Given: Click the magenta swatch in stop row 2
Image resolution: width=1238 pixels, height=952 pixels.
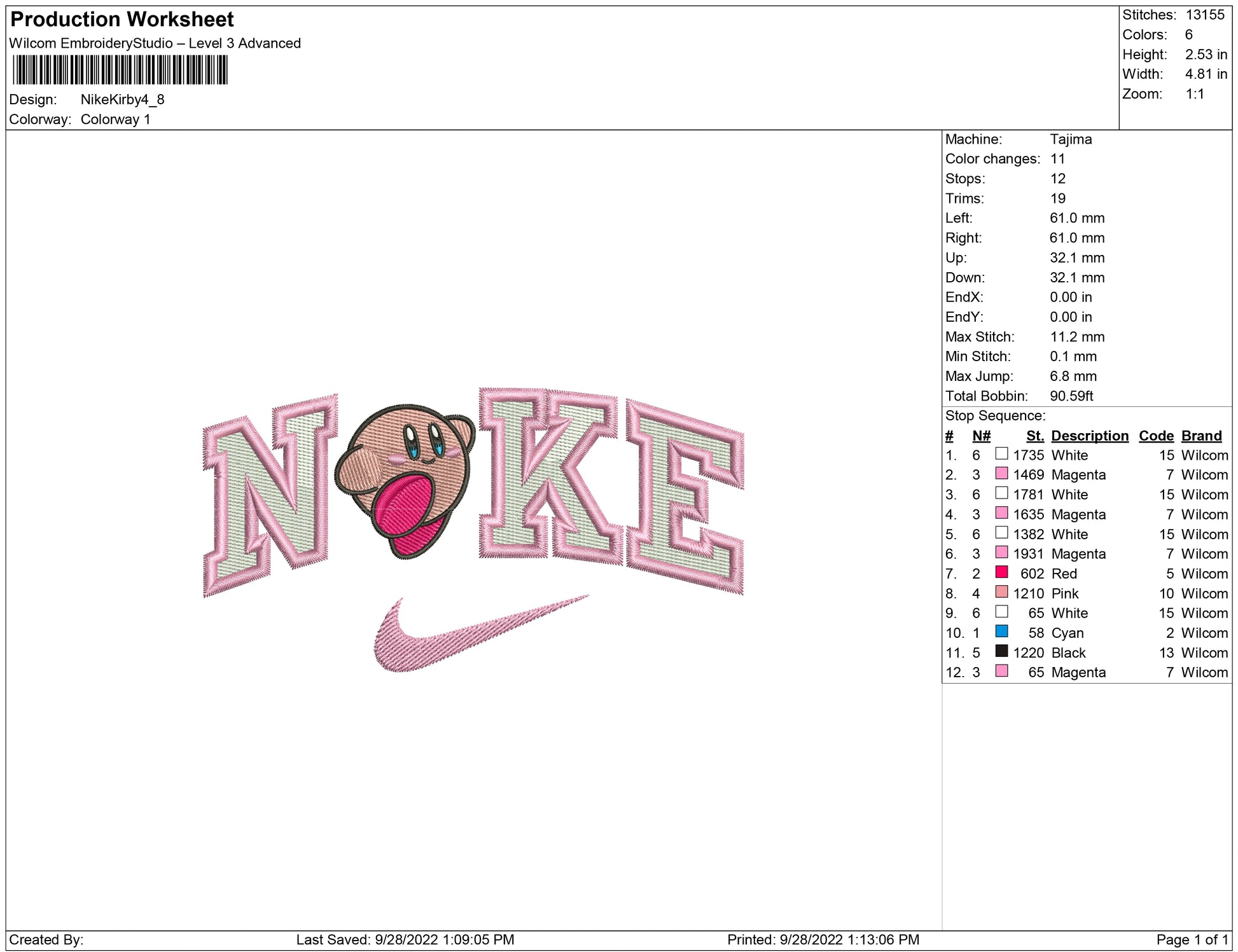Looking at the screenshot, I should click(x=1001, y=474).
